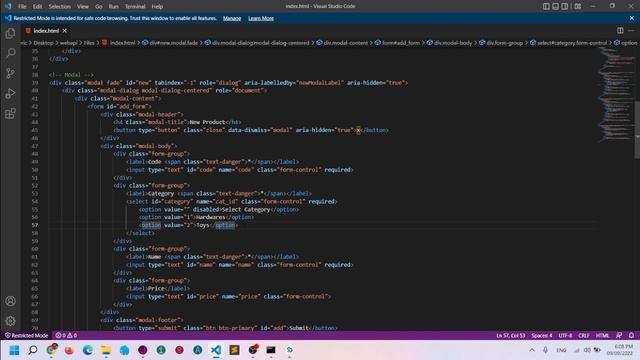Select the index.html editor tab
Viewport: 640px width, 360px height.
pos(46,31)
